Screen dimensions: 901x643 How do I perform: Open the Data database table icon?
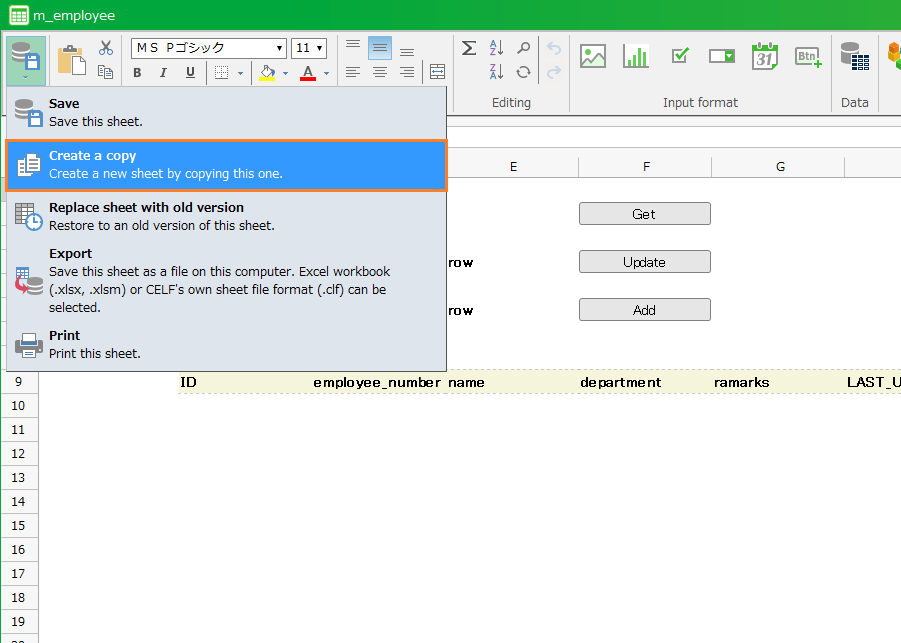[854, 57]
